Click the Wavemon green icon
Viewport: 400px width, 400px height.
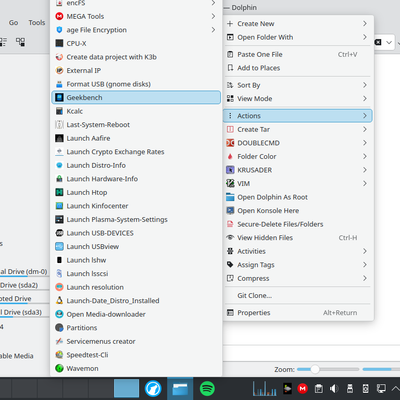[x=59, y=368]
